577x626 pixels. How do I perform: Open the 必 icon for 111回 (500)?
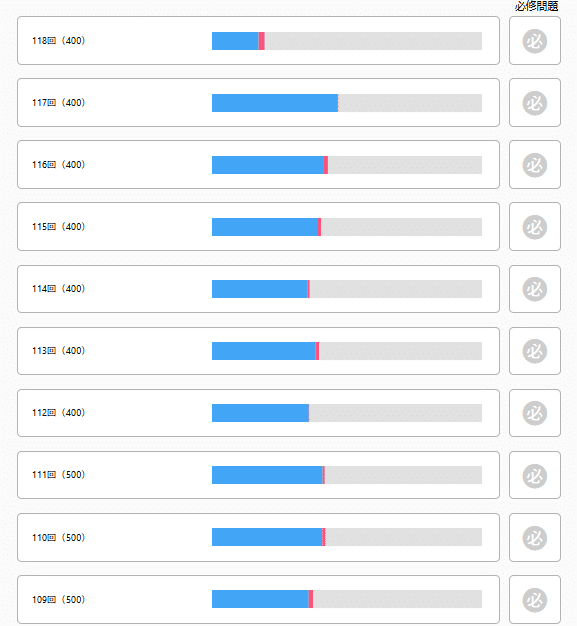click(x=535, y=475)
